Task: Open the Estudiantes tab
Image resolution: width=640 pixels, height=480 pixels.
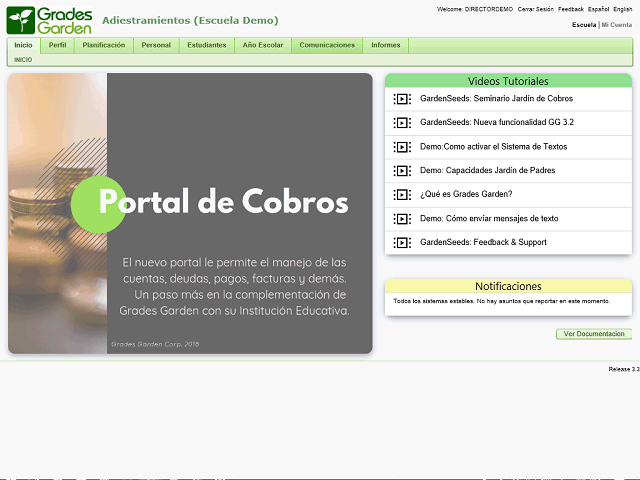Action: tap(207, 45)
